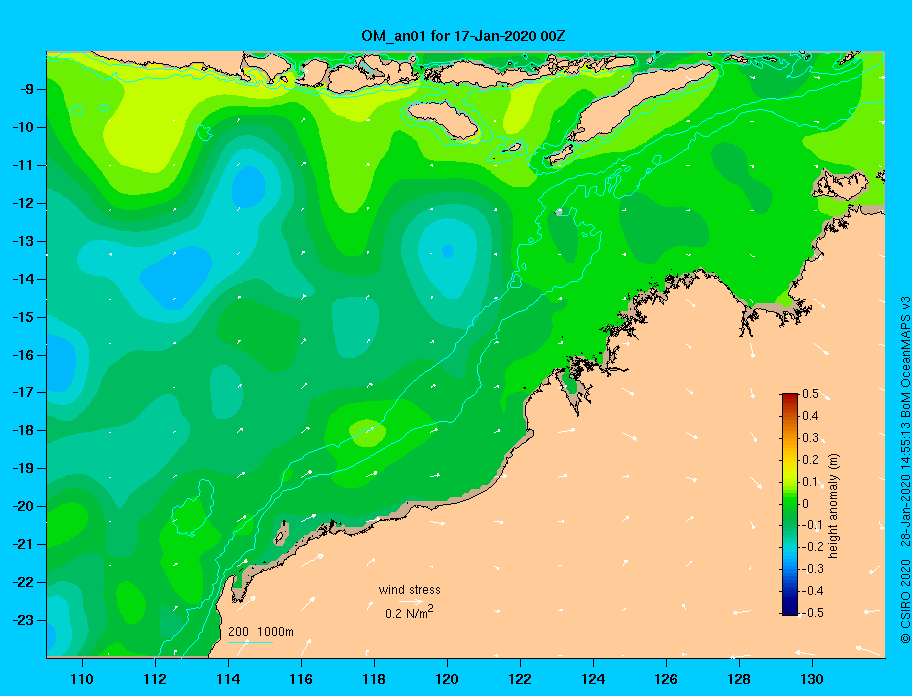912x696 pixels.
Task: Click latitude axis label "-9"
Action: (x=25, y=90)
